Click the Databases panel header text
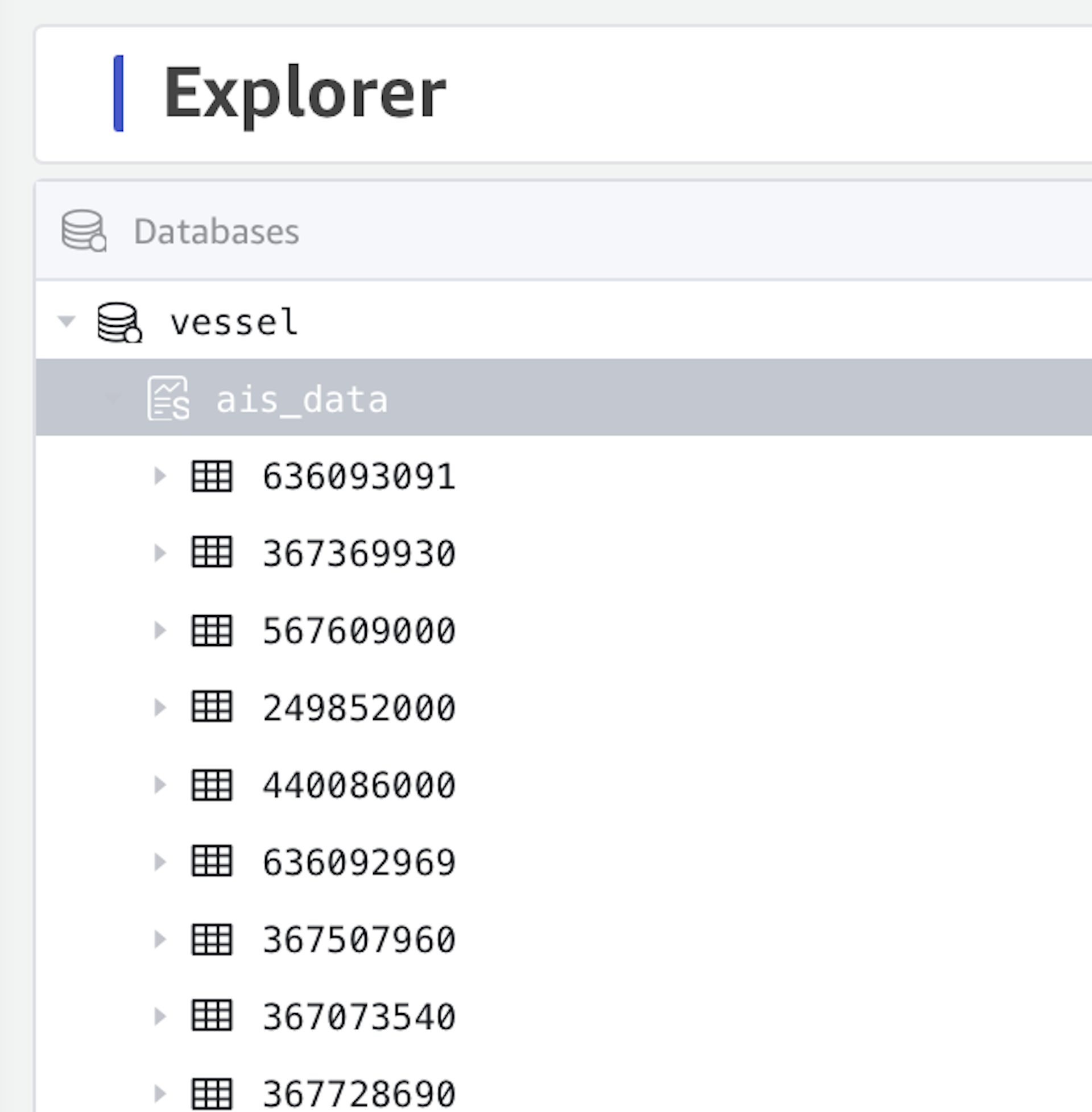 click(x=216, y=232)
